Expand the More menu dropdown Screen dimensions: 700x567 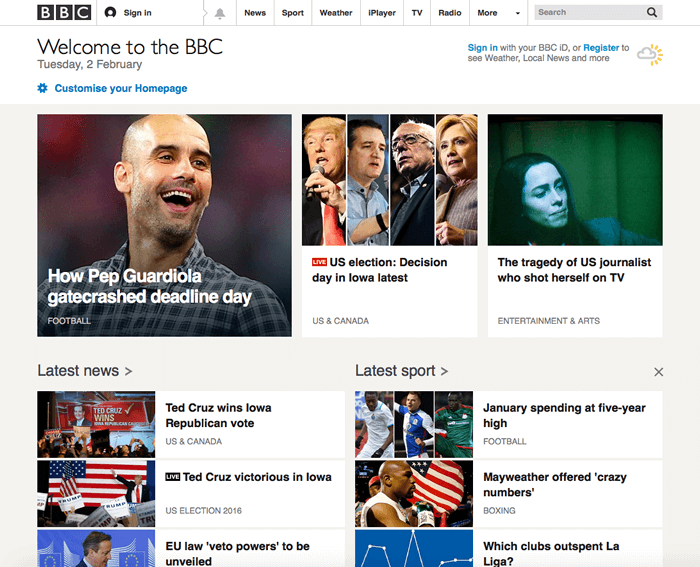[x=517, y=14]
